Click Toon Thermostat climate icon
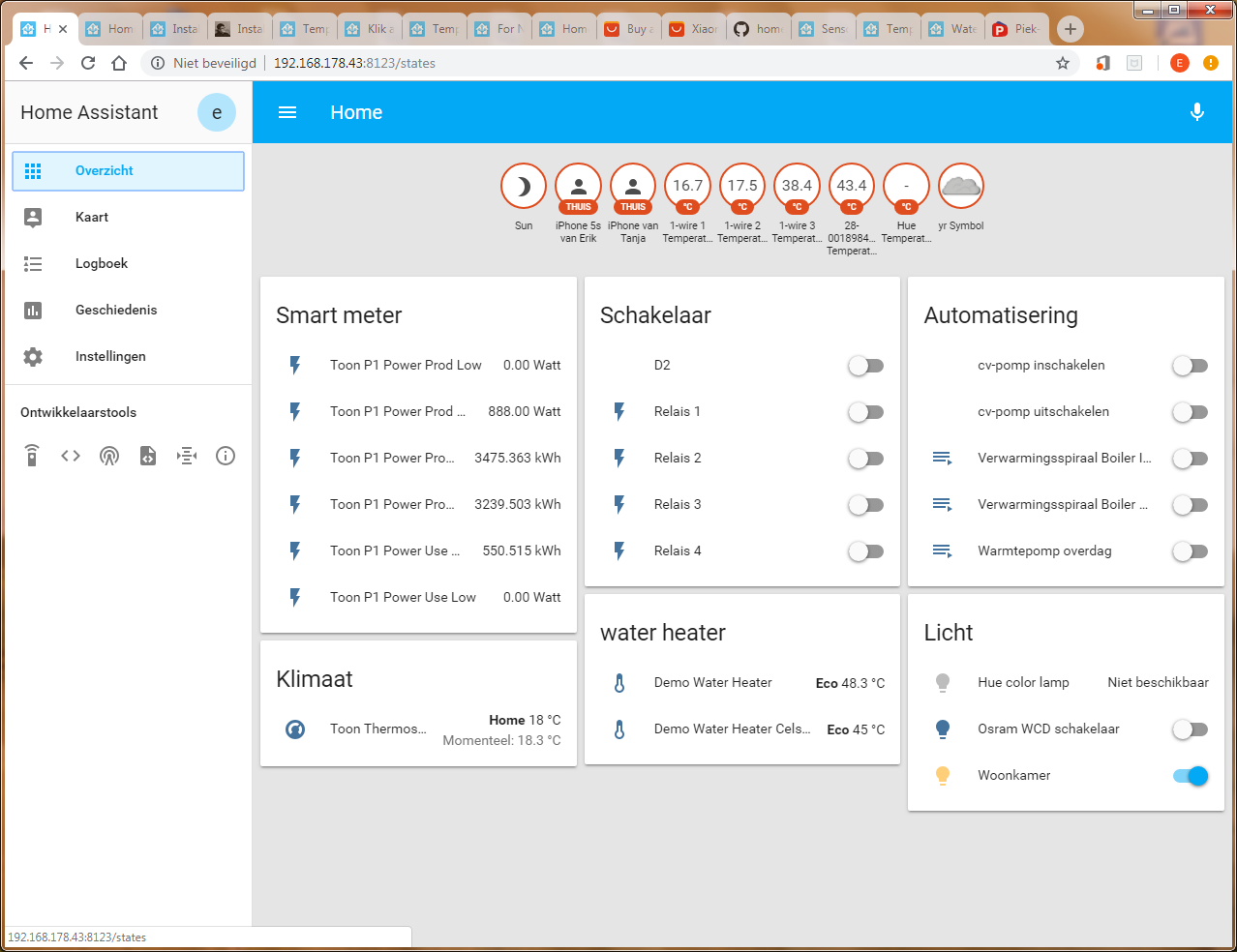This screenshot has width=1237, height=952. click(295, 729)
